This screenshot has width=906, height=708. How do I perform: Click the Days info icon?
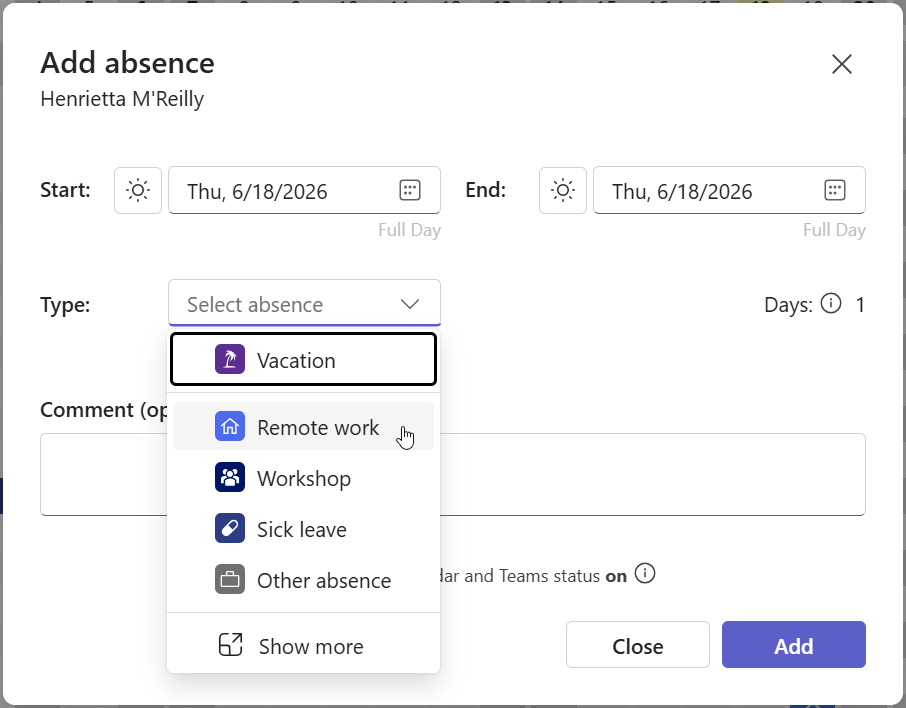(x=831, y=303)
